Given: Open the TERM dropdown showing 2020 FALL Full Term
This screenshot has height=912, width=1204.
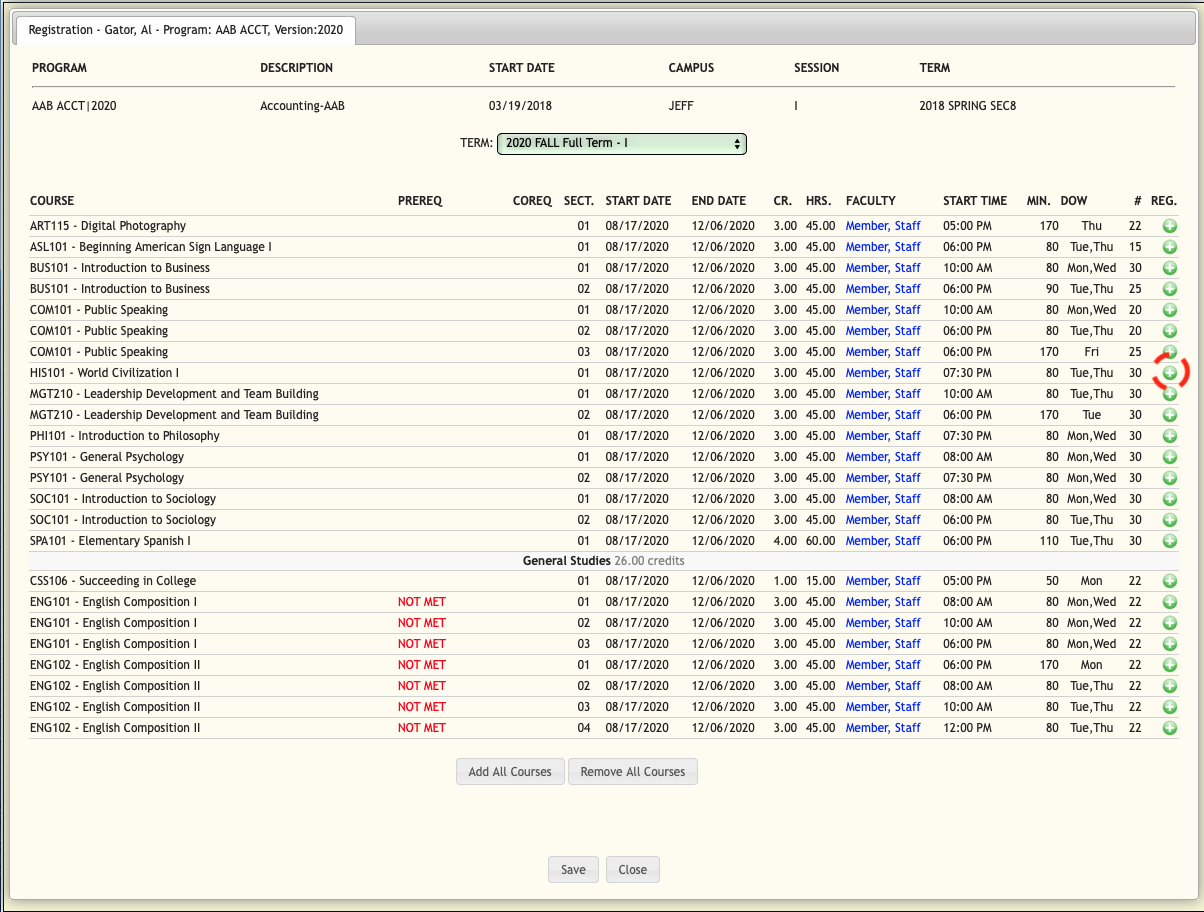Looking at the screenshot, I should pos(621,144).
